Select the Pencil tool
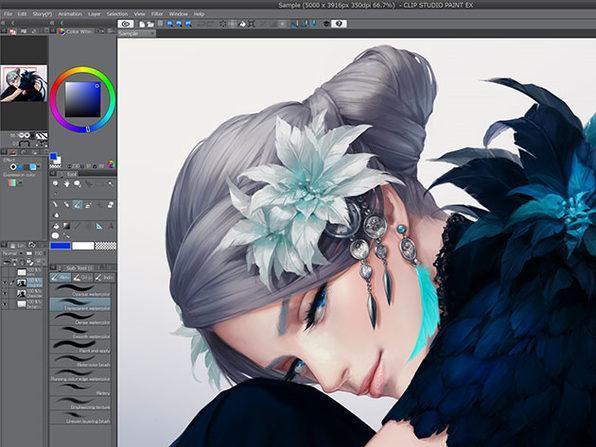 click(67, 205)
